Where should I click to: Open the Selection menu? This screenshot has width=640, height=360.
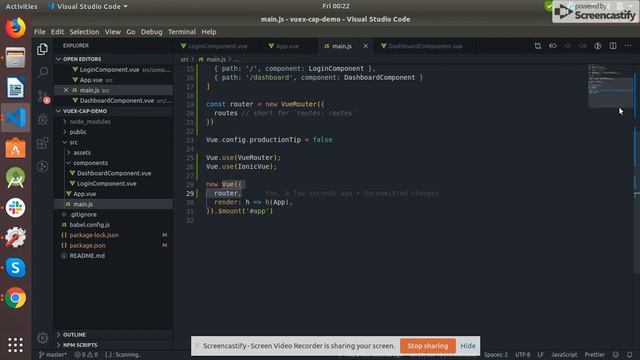click(x=84, y=32)
